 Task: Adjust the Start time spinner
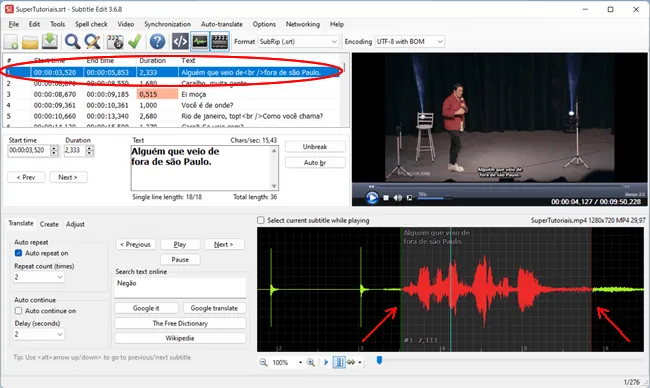pyautogui.click(x=54, y=150)
